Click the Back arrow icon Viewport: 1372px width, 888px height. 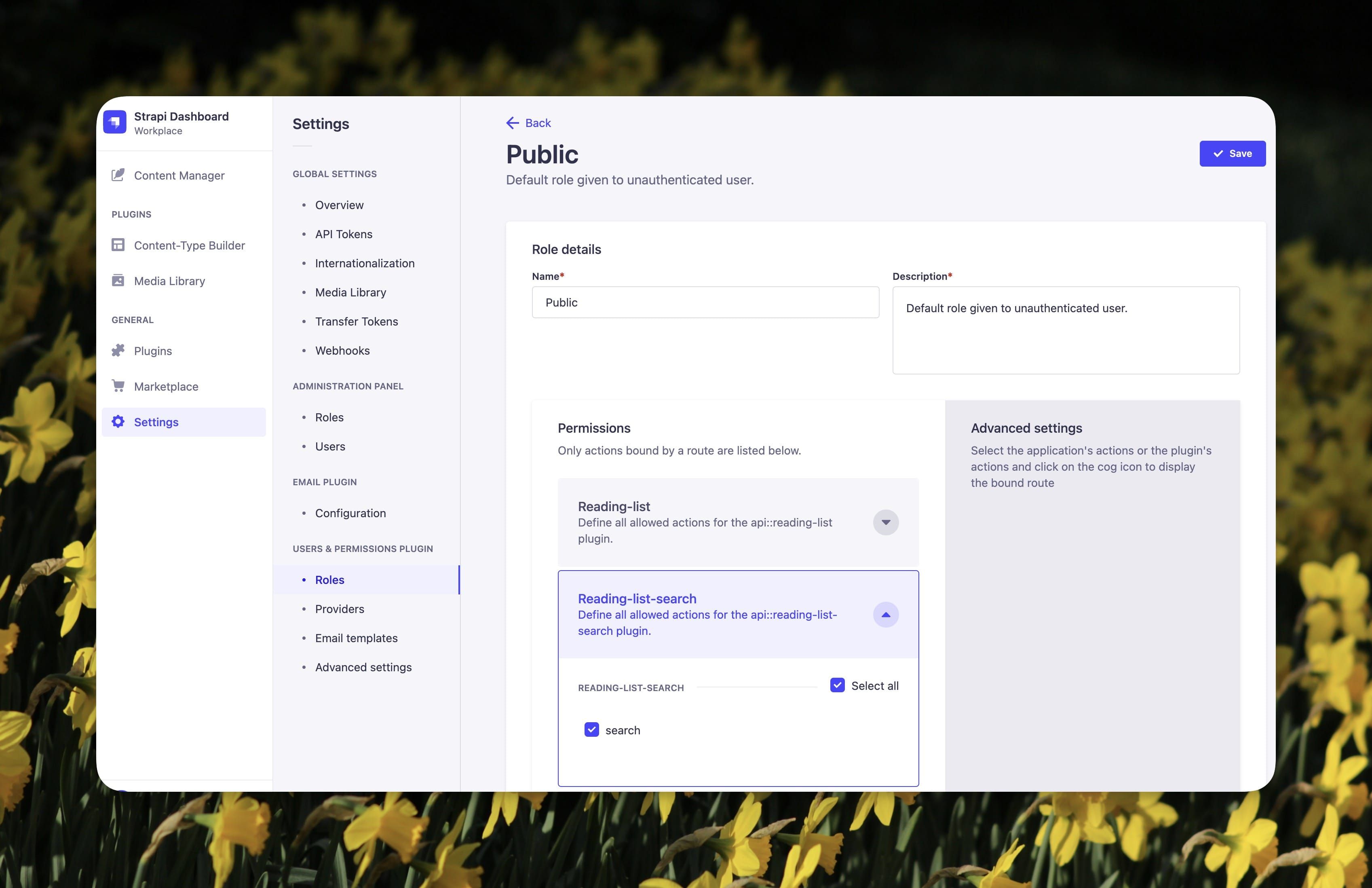[x=513, y=123]
